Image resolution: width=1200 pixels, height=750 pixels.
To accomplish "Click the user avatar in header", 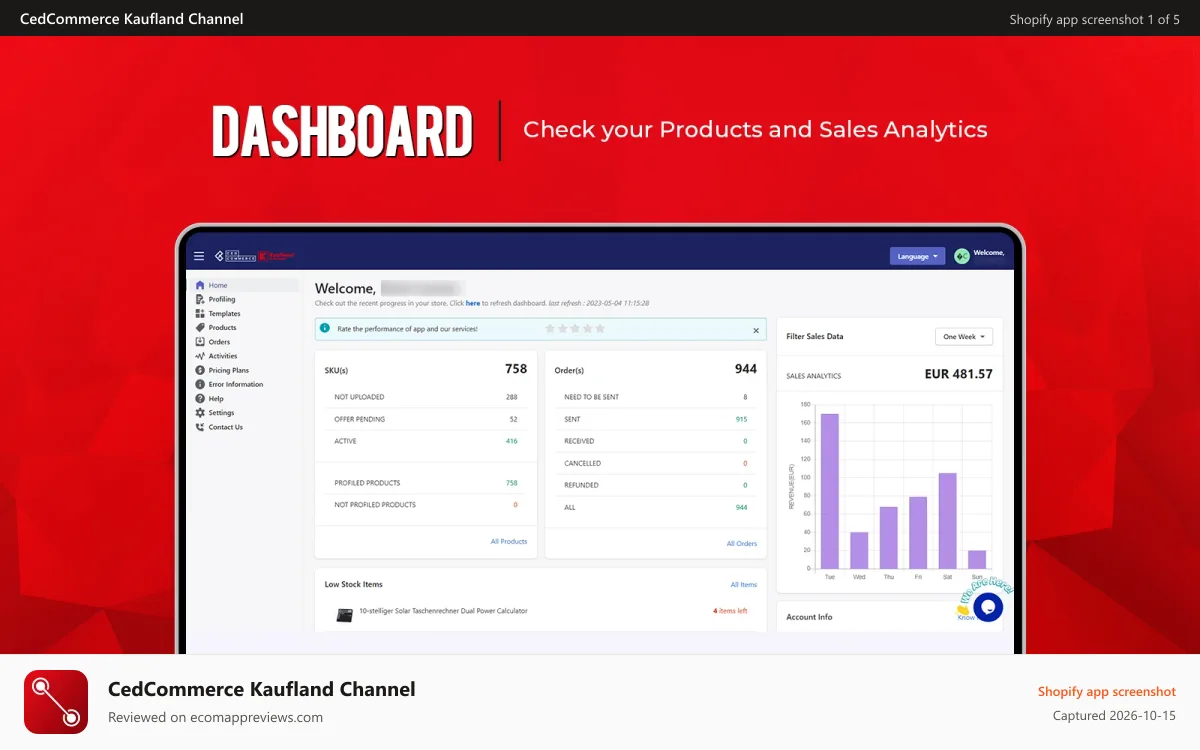I will coord(962,256).
